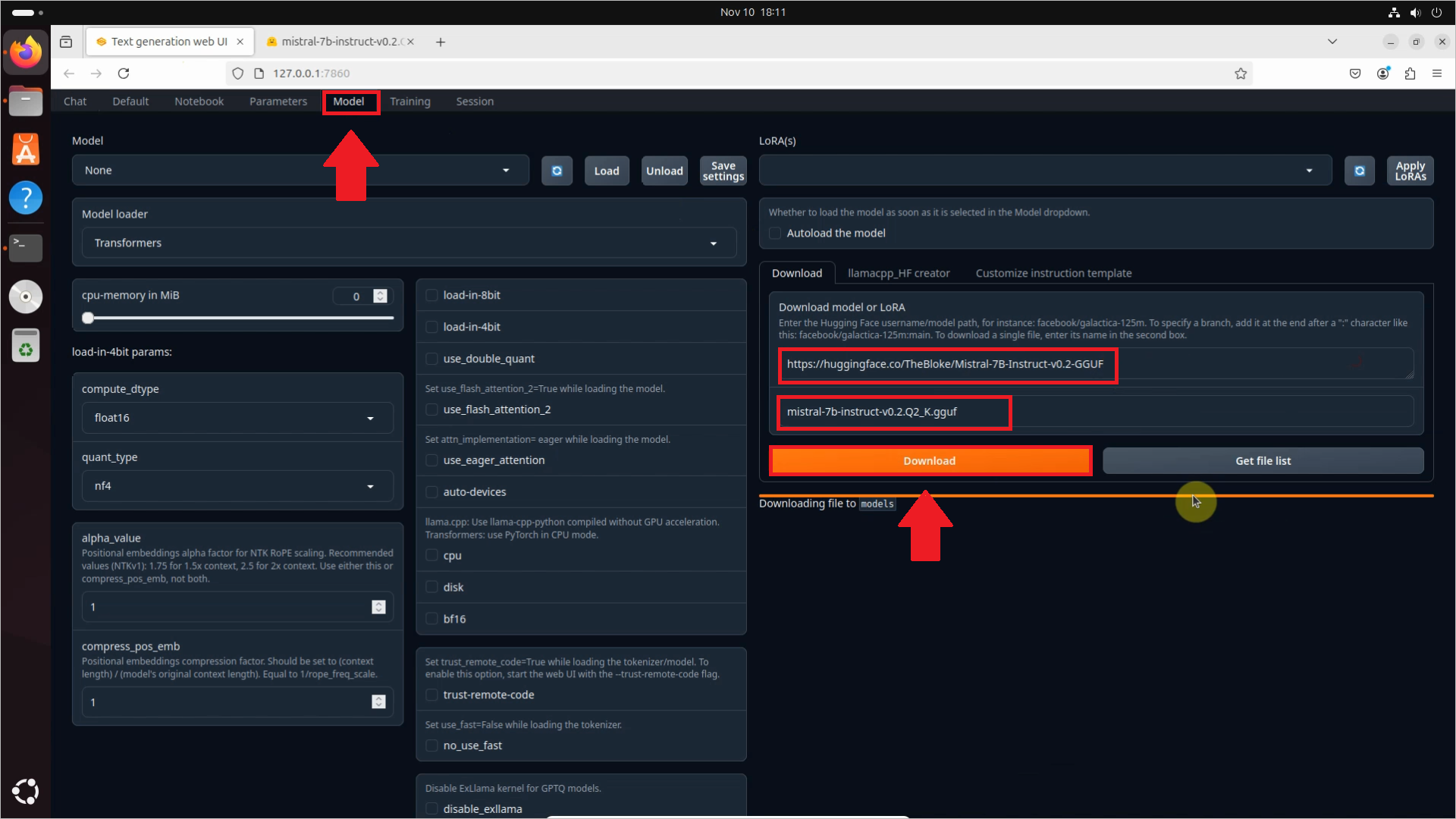Click Get file list button
1456x819 pixels.
point(1263,461)
